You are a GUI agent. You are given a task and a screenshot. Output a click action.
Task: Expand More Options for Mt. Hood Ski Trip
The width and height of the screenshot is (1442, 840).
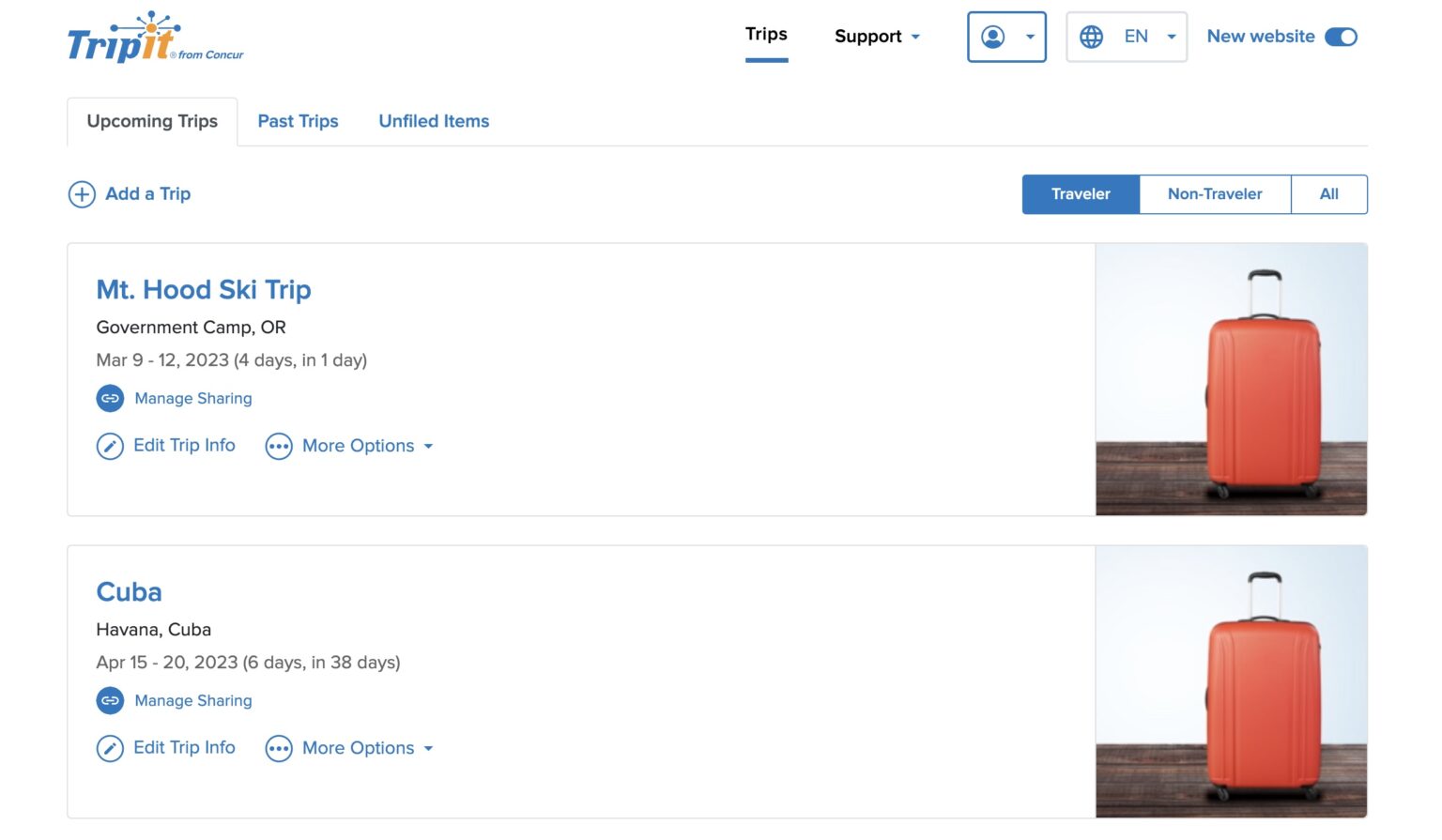point(359,446)
